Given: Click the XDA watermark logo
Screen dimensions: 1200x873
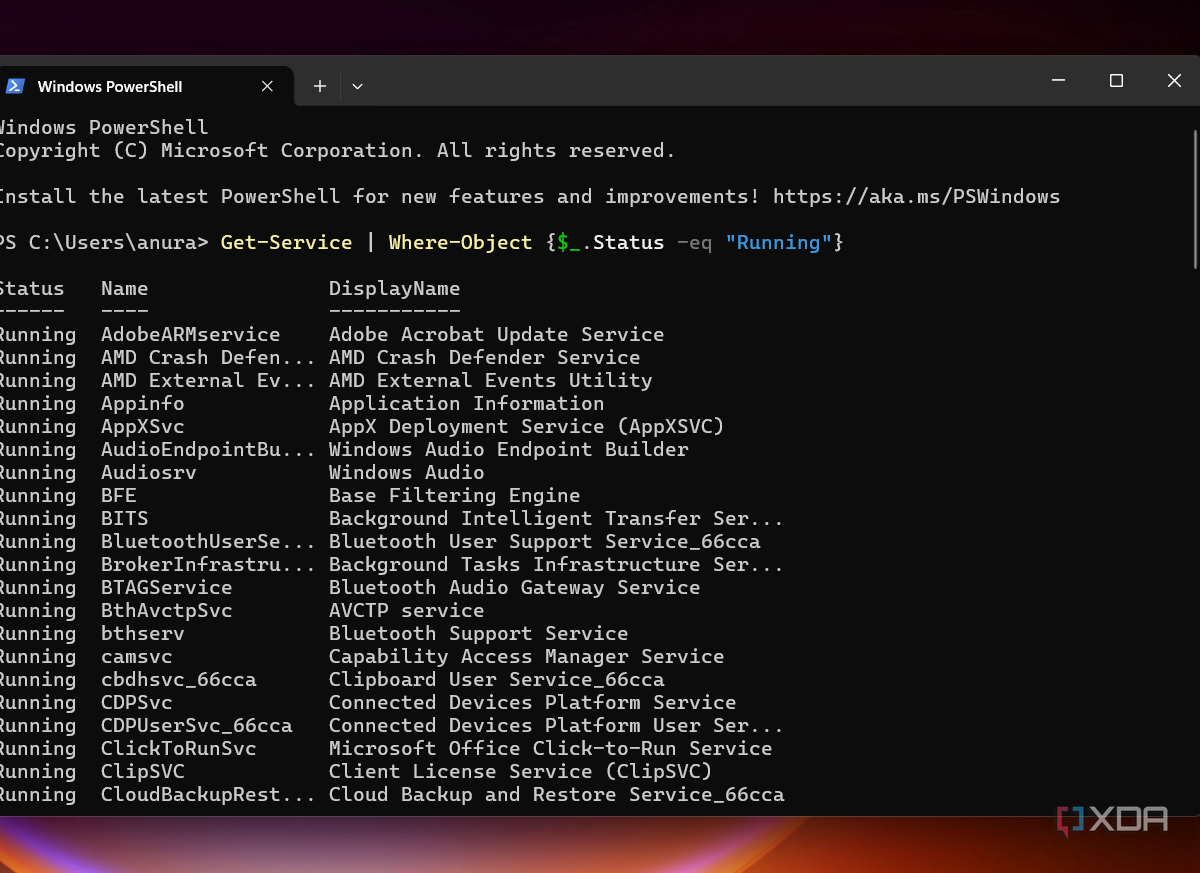Looking at the screenshot, I should click(x=1112, y=820).
